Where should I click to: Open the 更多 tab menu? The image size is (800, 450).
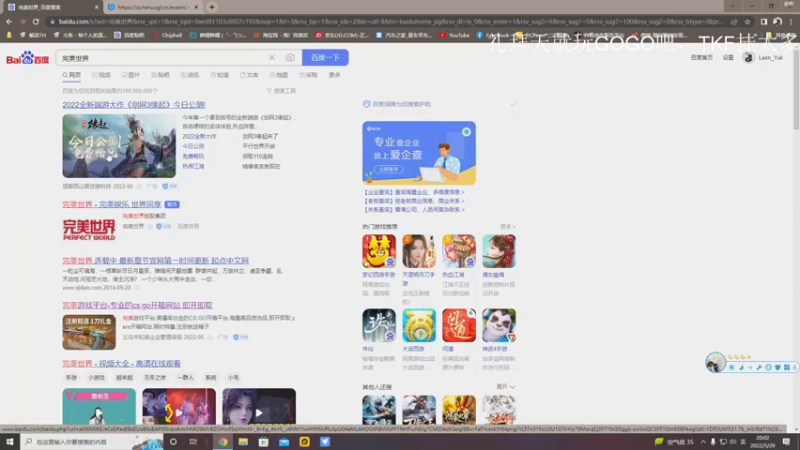click(x=335, y=75)
